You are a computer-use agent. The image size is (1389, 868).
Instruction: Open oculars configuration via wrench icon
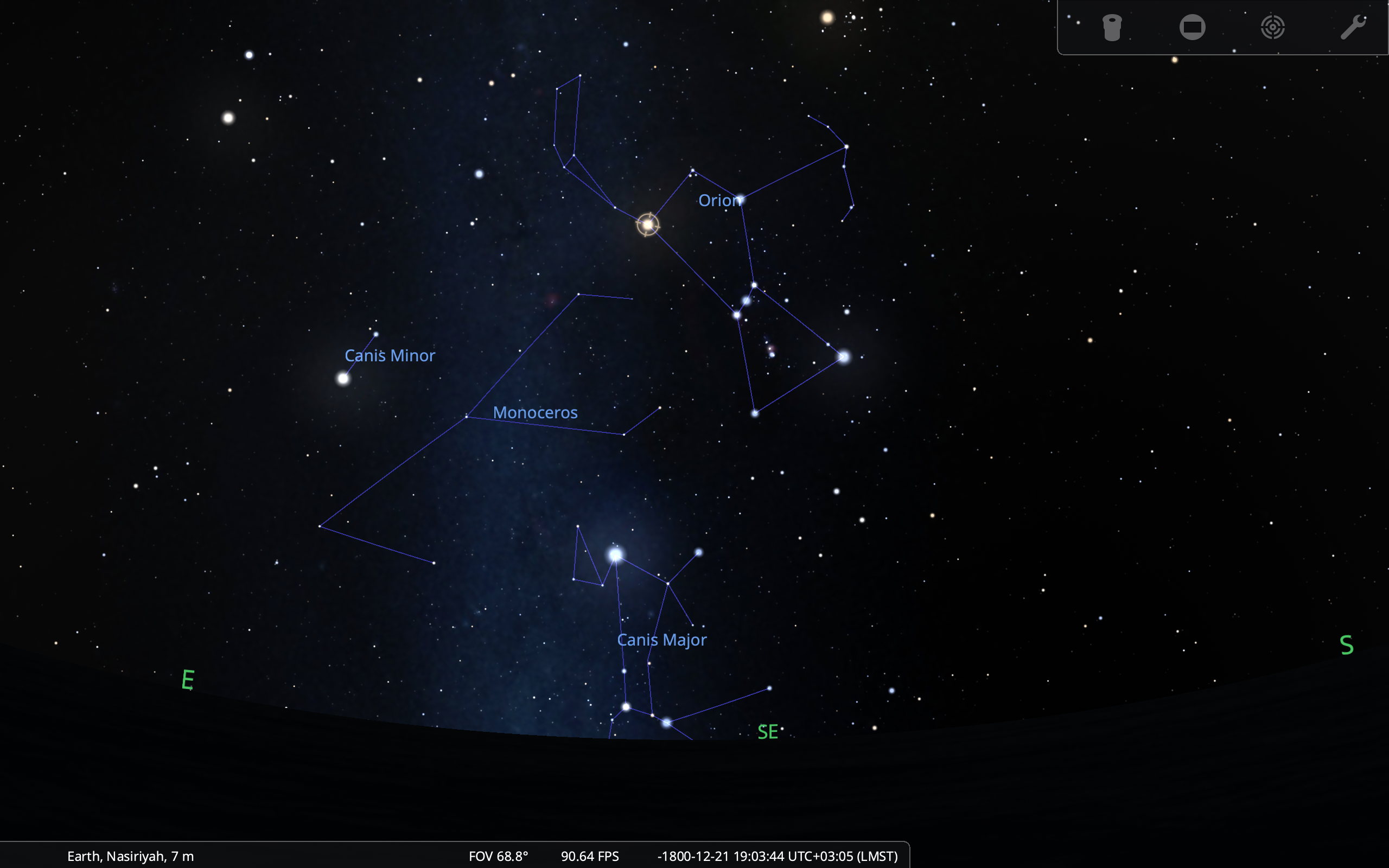tap(1353, 28)
